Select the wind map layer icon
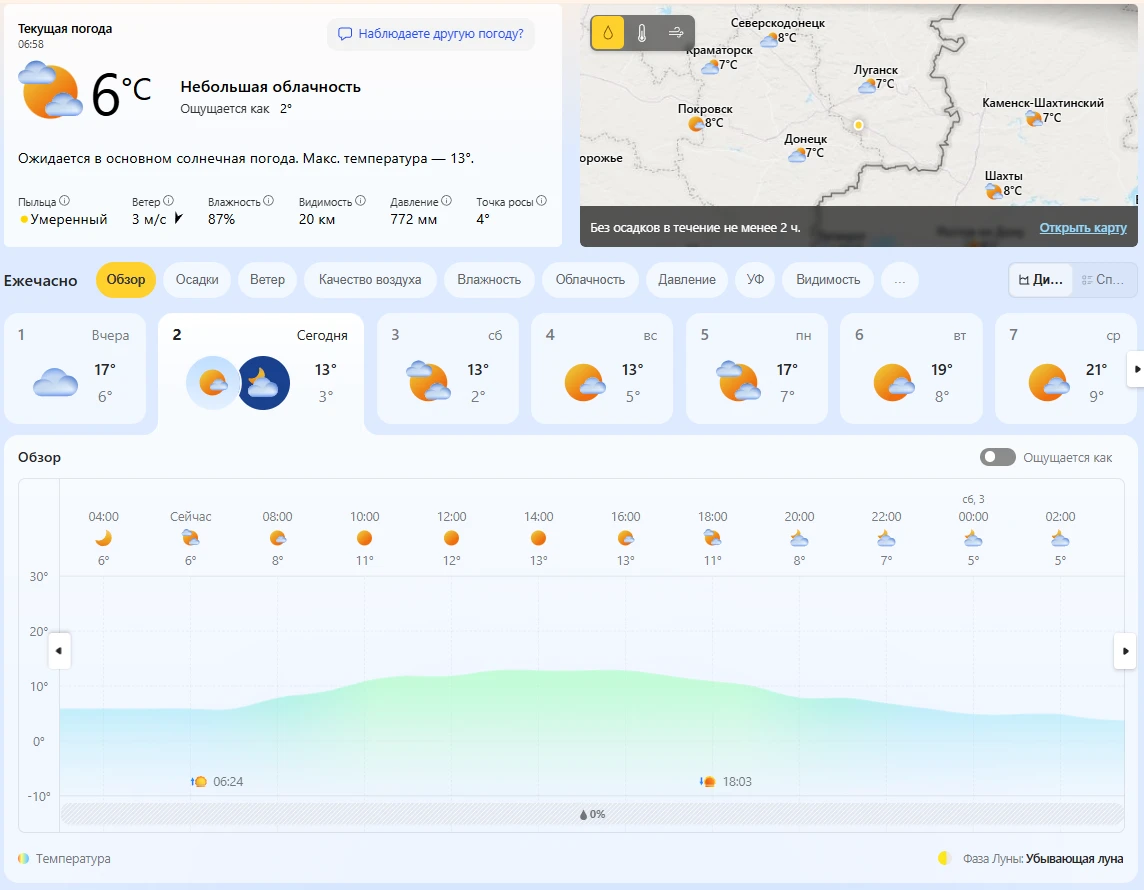1144x890 pixels. coord(676,33)
